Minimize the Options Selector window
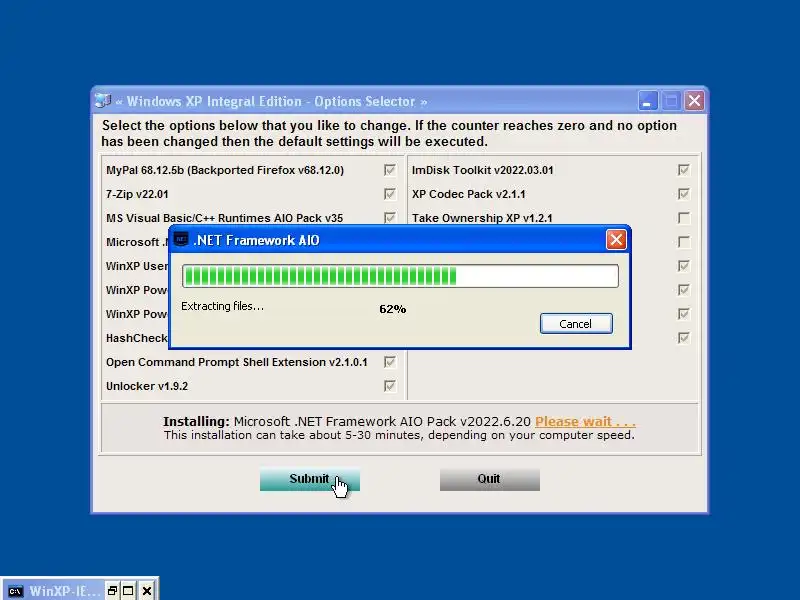 [647, 101]
